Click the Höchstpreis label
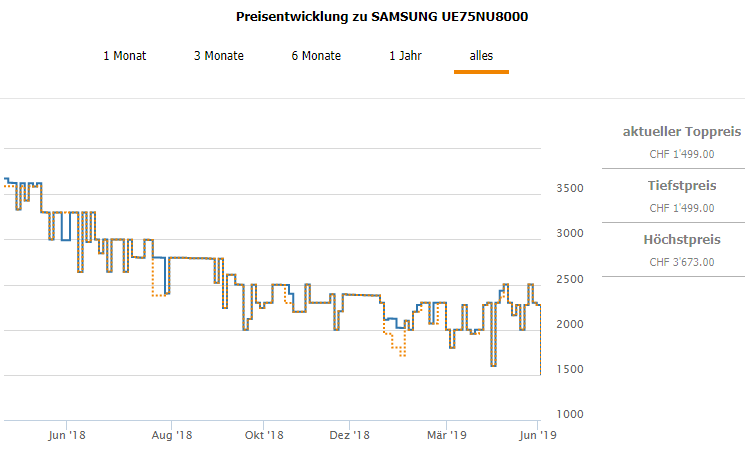Viewport: 745px width, 456px height. point(681,240)
